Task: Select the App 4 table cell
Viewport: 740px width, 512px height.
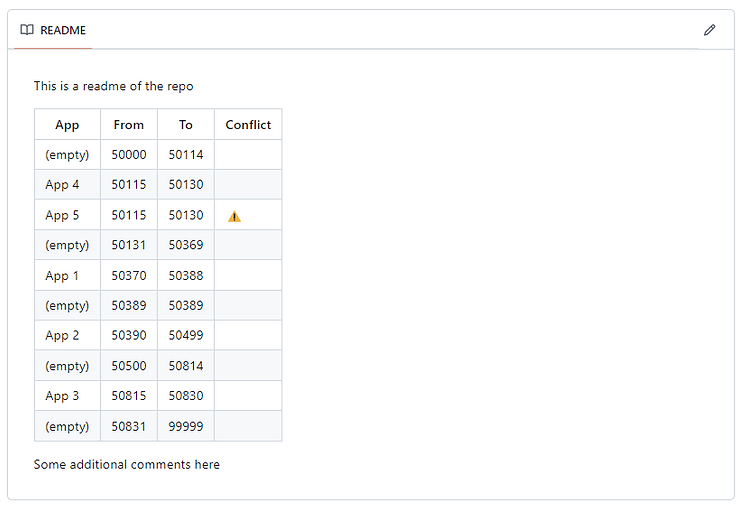Action: click(x=62, y=185)
